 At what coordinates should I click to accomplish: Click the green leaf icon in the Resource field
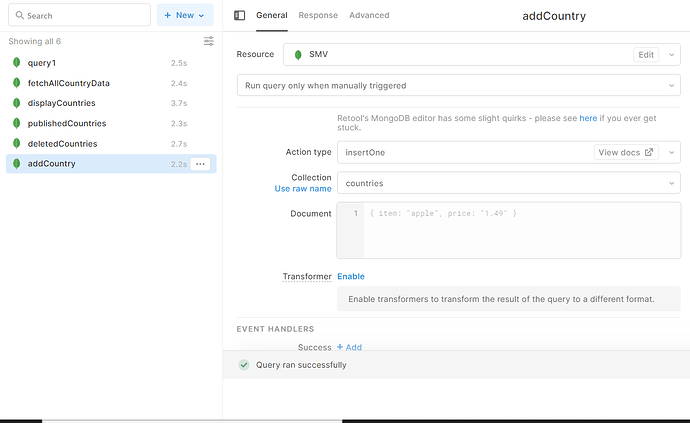coord(298,55)
